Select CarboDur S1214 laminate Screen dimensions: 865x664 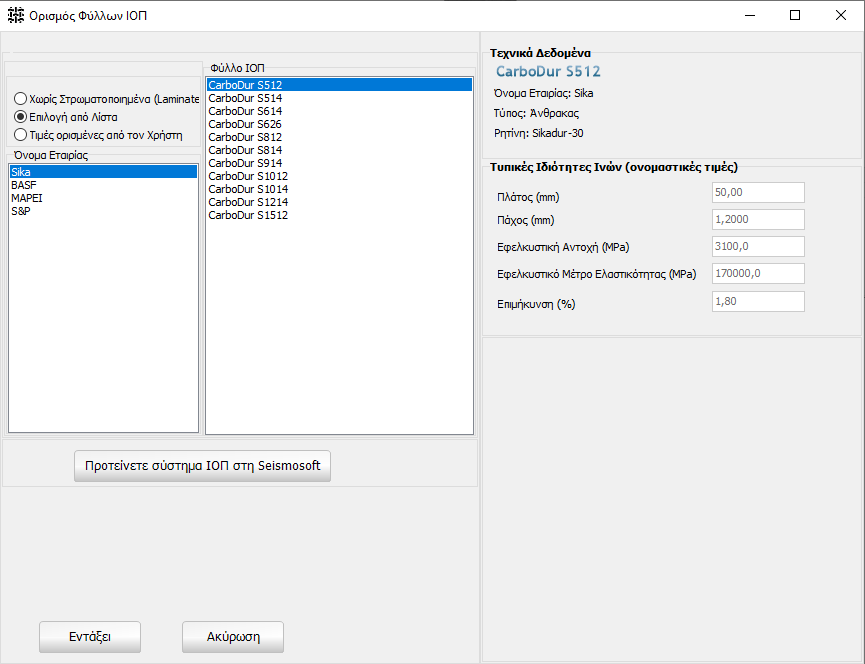(x=339, y=202)
